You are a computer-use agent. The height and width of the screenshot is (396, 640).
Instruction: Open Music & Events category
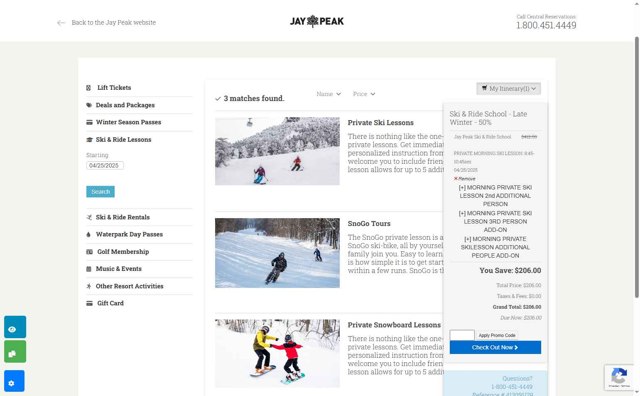pos(119,269)
